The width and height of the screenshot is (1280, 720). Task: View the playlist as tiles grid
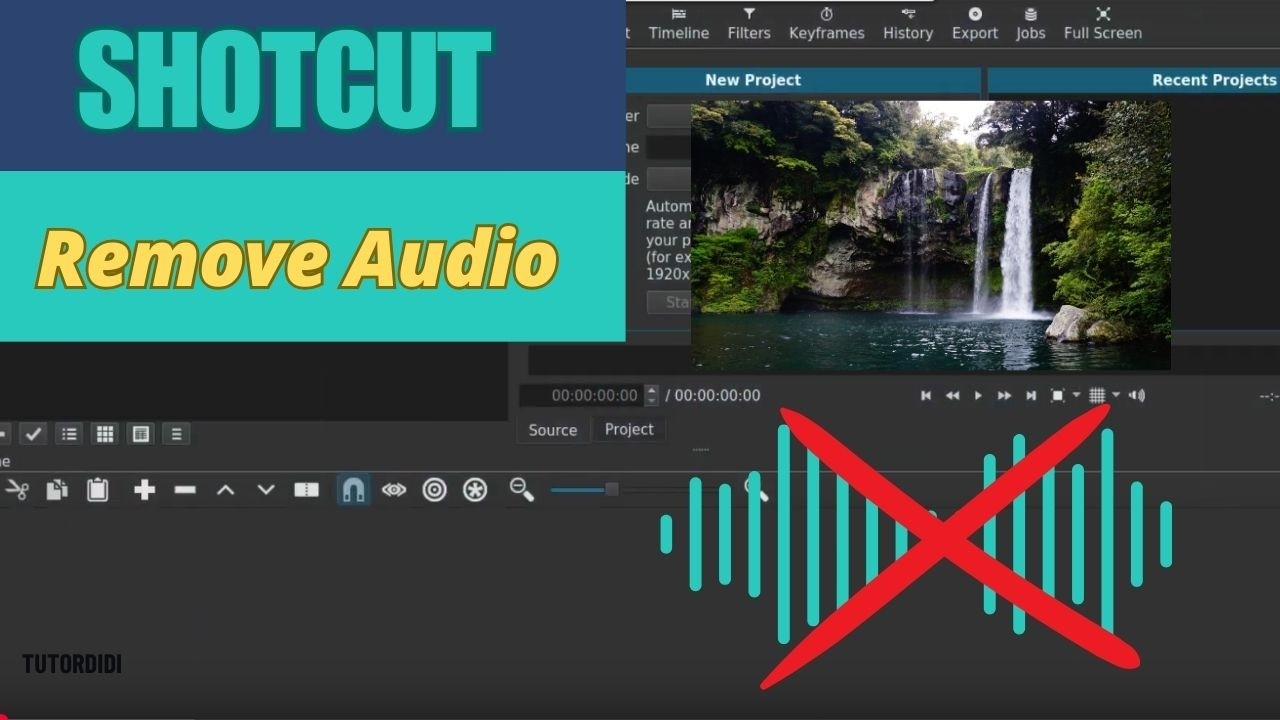point(105,434)
